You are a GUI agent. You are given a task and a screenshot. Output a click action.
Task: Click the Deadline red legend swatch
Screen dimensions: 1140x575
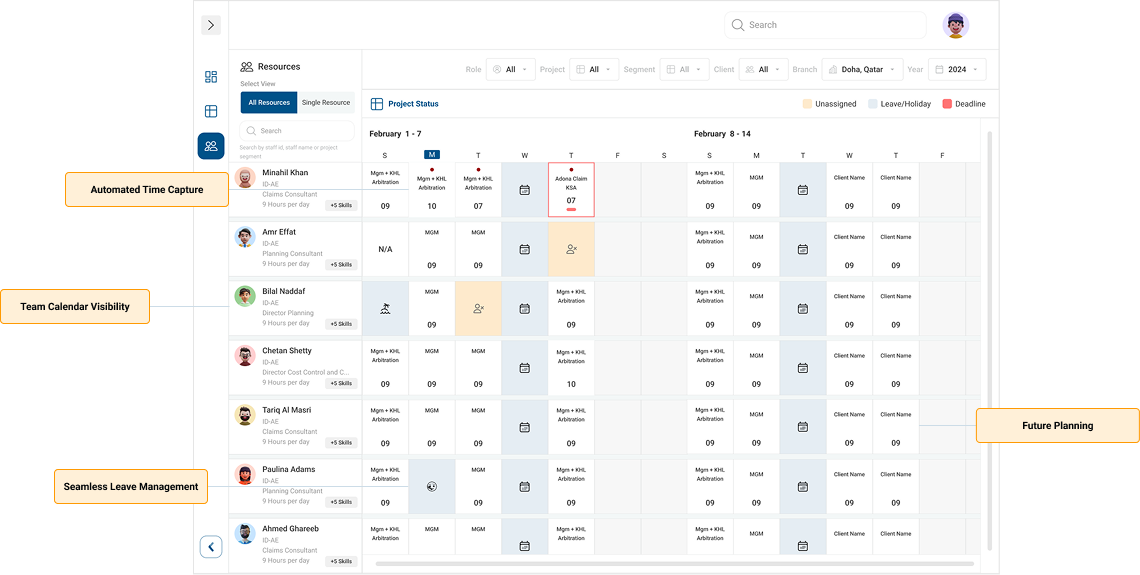pyautogui.click(x=947, y=104)
